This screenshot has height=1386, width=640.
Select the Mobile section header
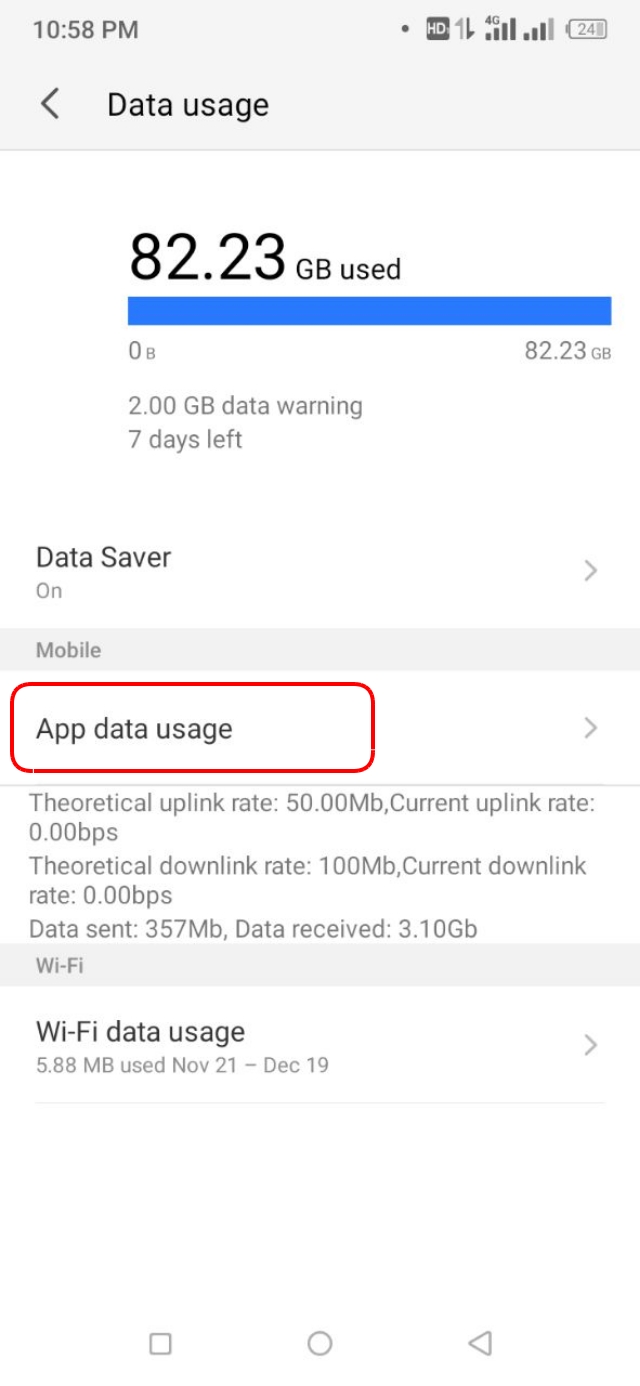click(67, 650)
